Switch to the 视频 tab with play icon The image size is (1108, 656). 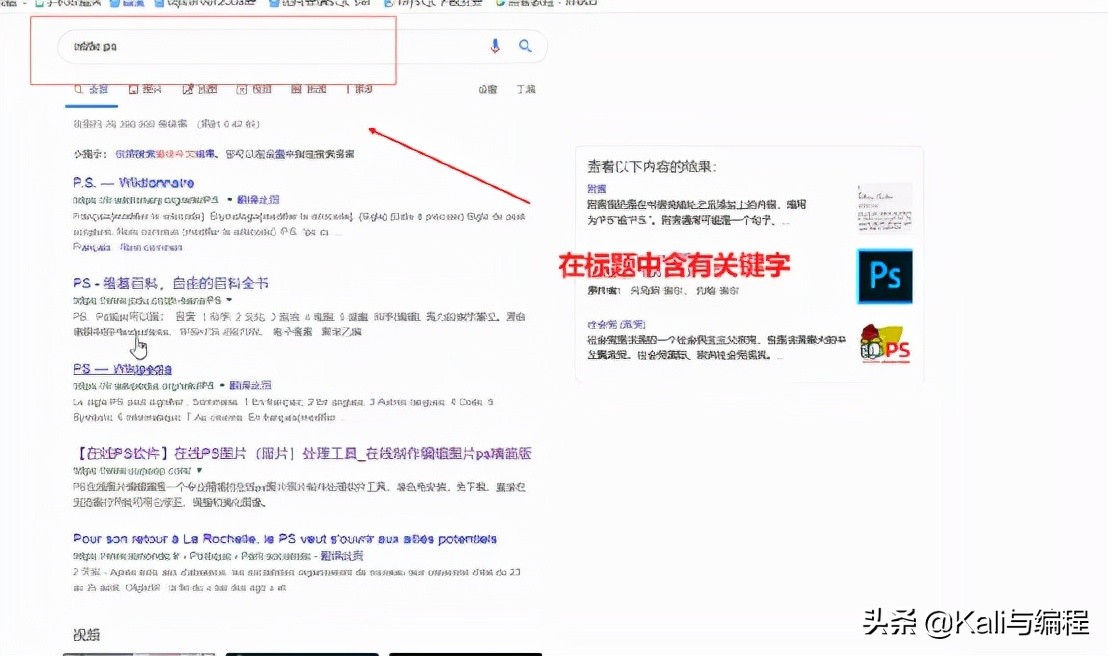pyautogui.click(x=254, y=89)
